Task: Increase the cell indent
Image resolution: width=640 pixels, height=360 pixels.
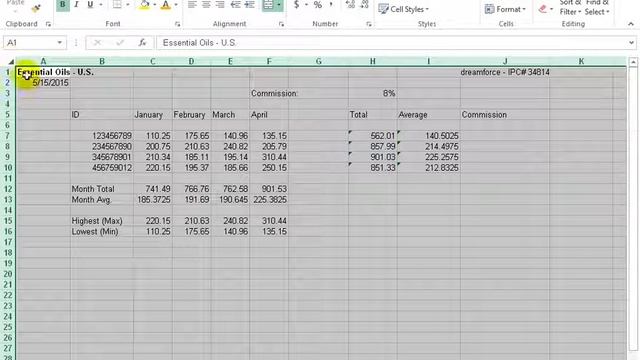Action: [x=249, y=4]
